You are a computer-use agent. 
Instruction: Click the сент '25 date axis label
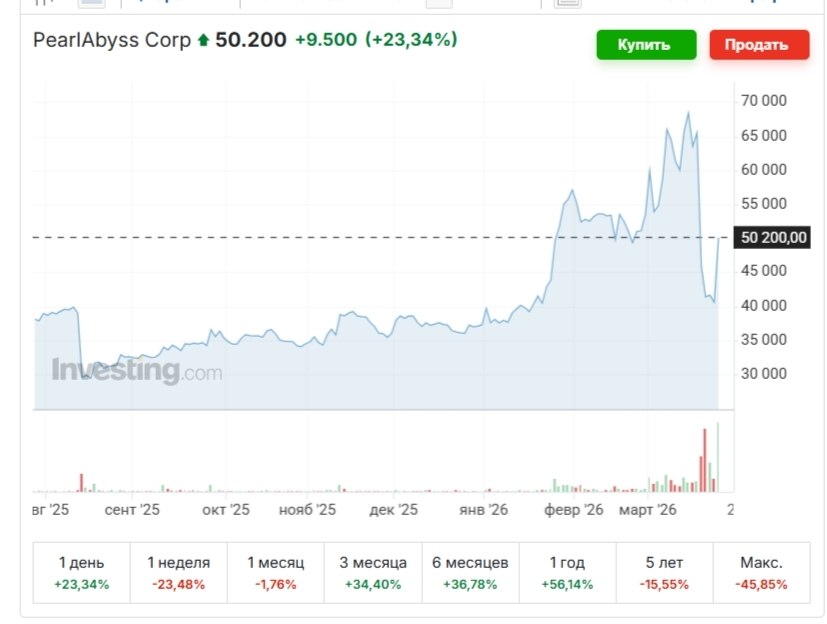[x=132, y=510]
